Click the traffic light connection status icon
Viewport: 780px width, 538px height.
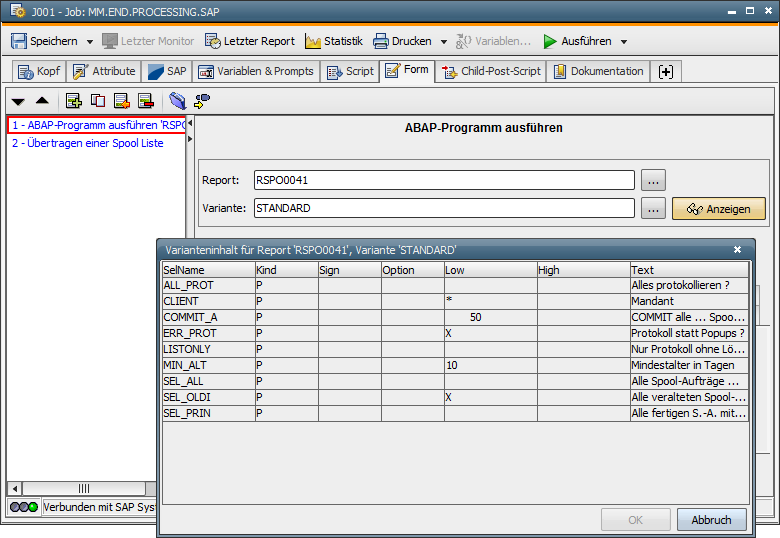[x=24, y=507]
